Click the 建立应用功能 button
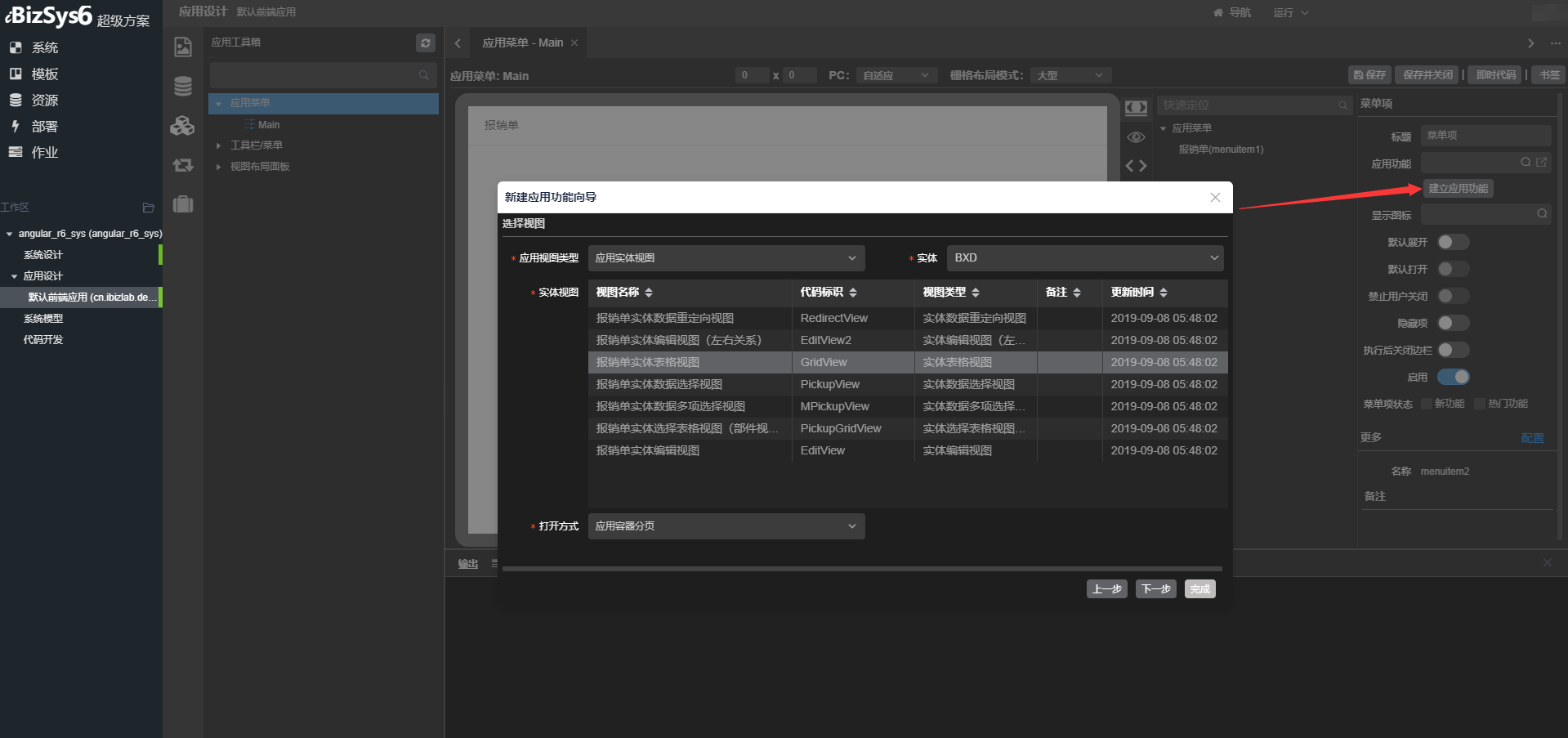Viewport: 1568px width, 738px height. (1459, 189)
